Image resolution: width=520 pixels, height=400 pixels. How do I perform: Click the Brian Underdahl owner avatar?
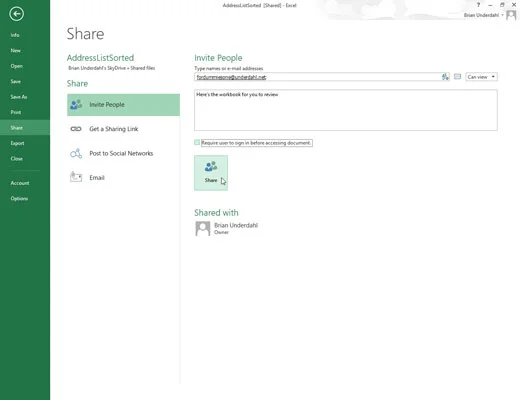pyautogui.click(x=203, y=229)
